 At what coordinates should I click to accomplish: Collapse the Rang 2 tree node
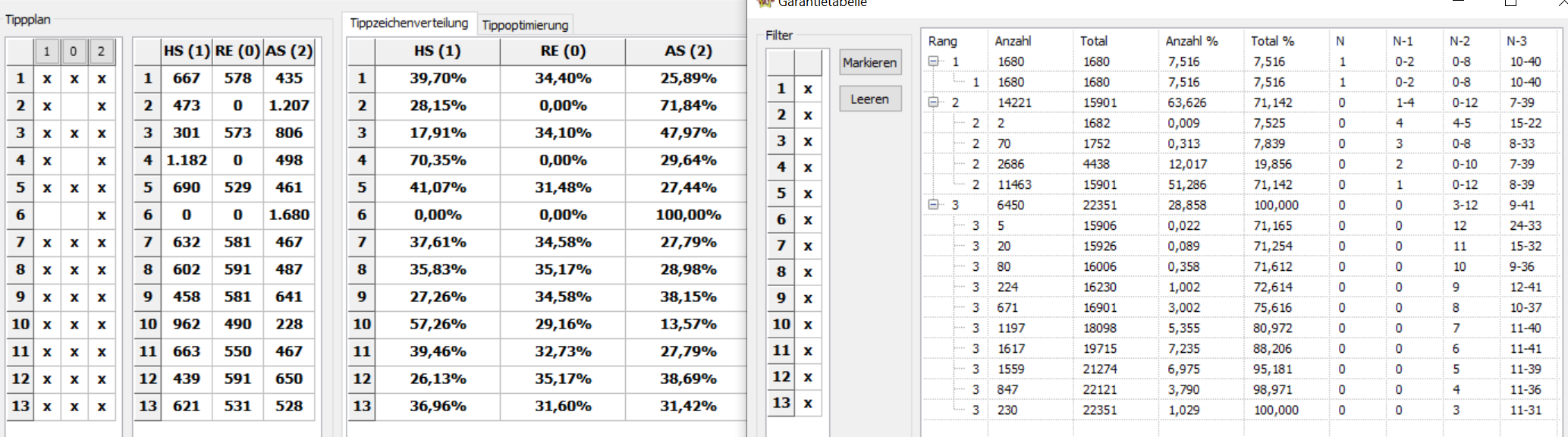[934, 102]
